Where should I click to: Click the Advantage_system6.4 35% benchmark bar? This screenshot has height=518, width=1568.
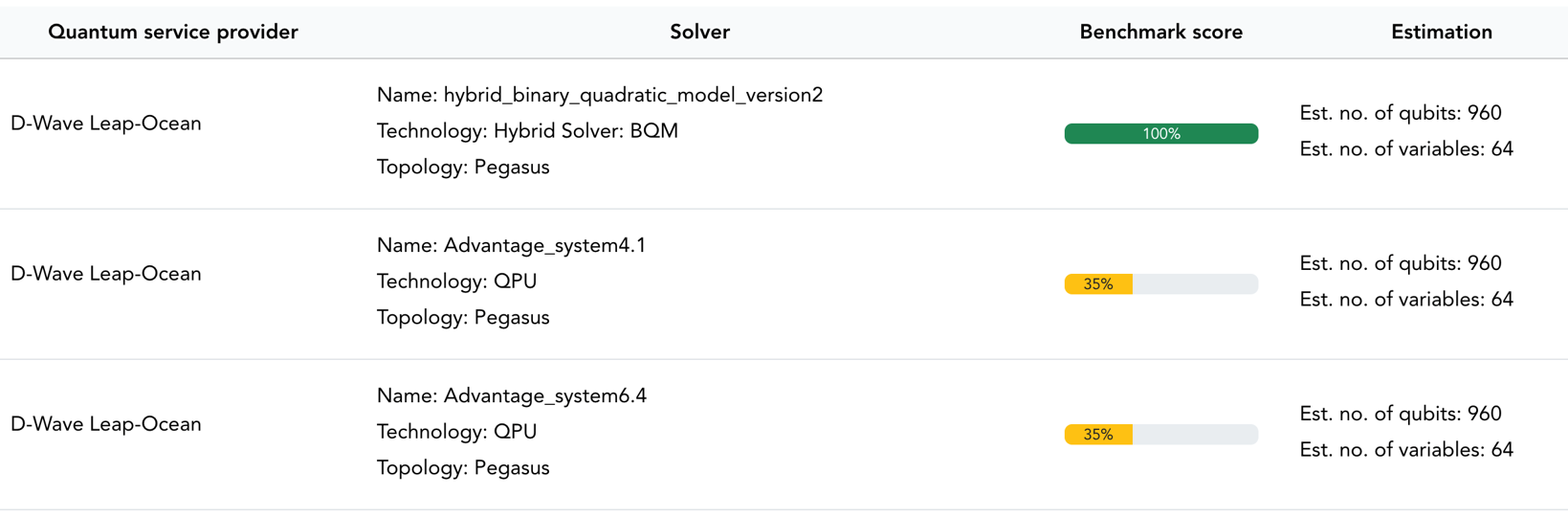click(1160, 435)
